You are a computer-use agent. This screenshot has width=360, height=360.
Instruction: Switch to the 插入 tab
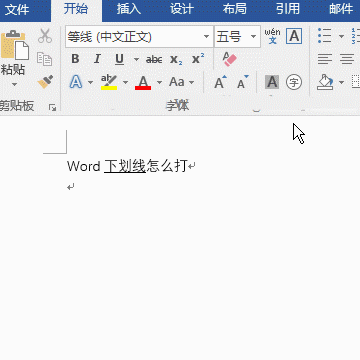129,9
